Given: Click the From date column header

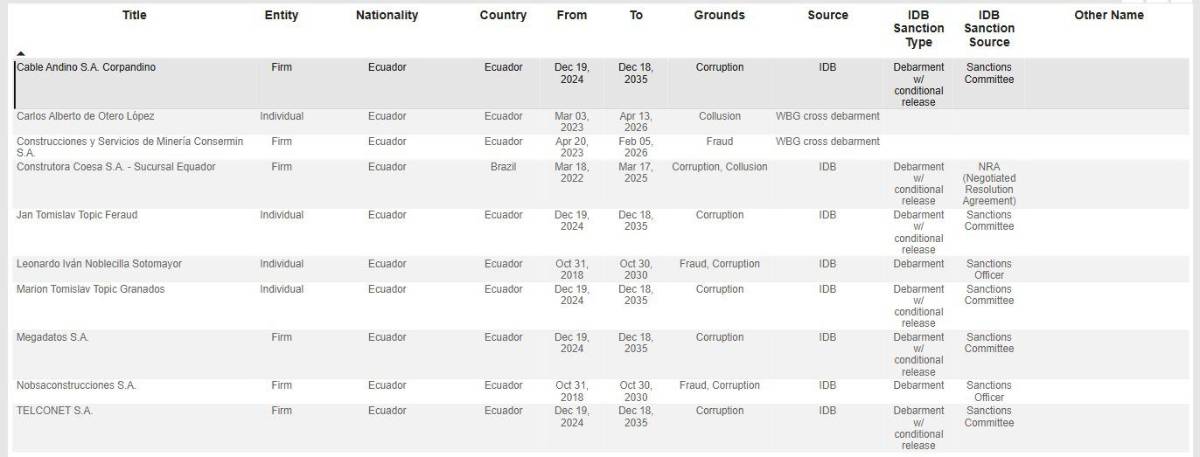Looking at the screenshot, I should coord(572,16).
